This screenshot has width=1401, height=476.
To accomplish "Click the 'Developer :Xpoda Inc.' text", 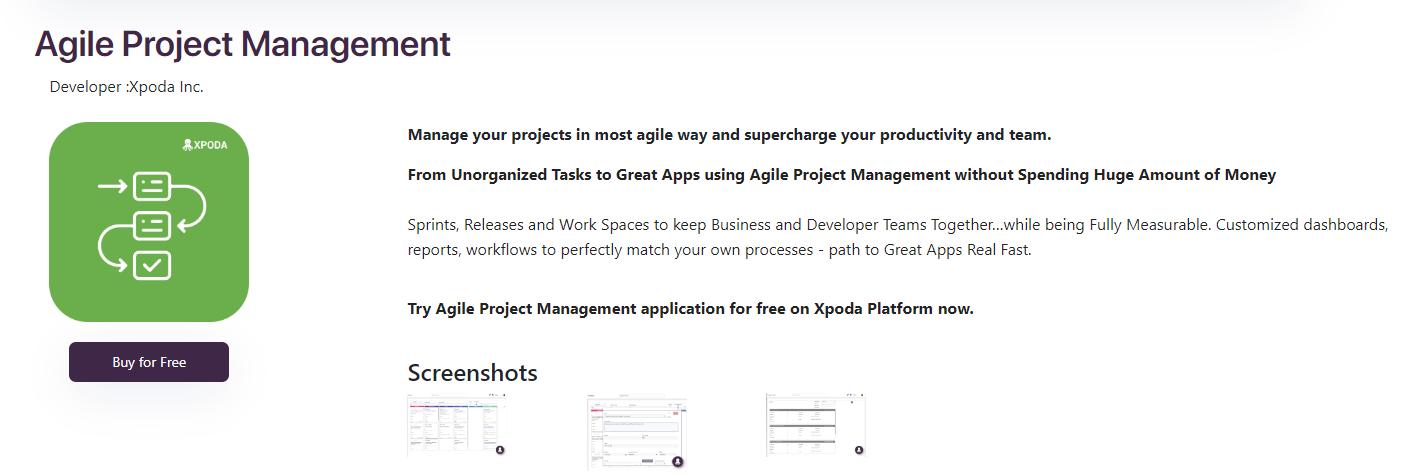I will point(127,87).
